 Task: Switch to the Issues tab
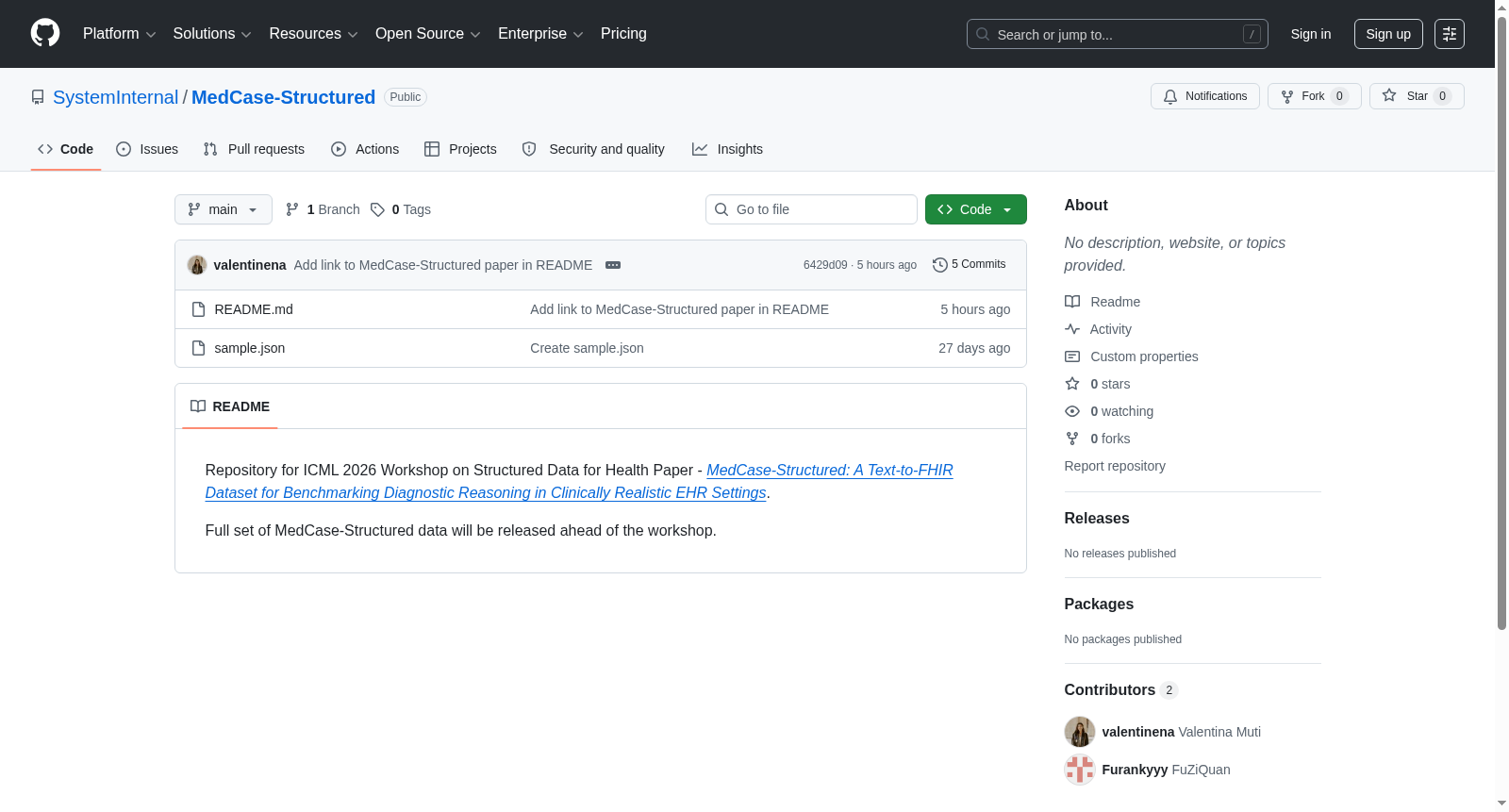coord(147,149)
